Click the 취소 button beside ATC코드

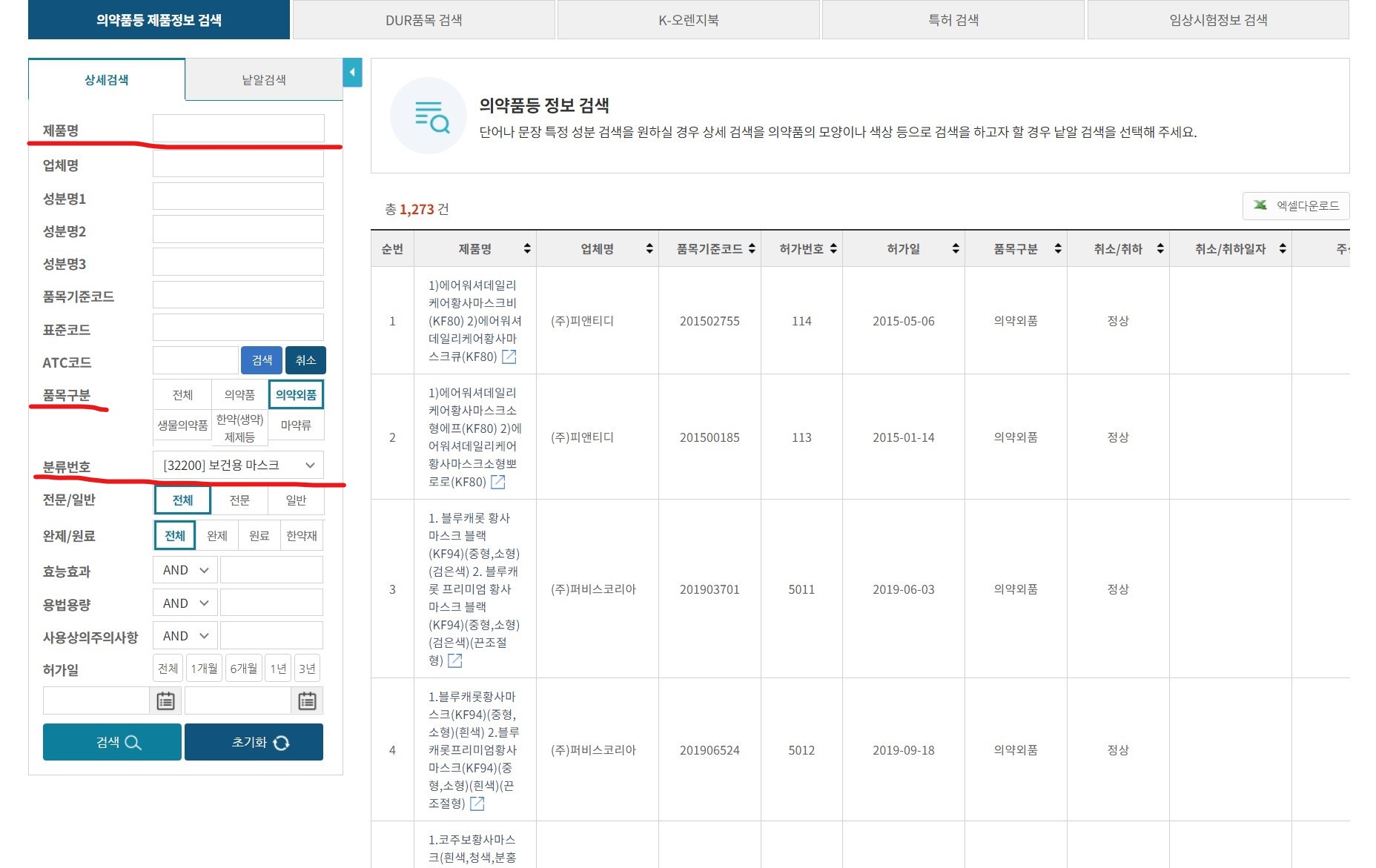[305, 360]
